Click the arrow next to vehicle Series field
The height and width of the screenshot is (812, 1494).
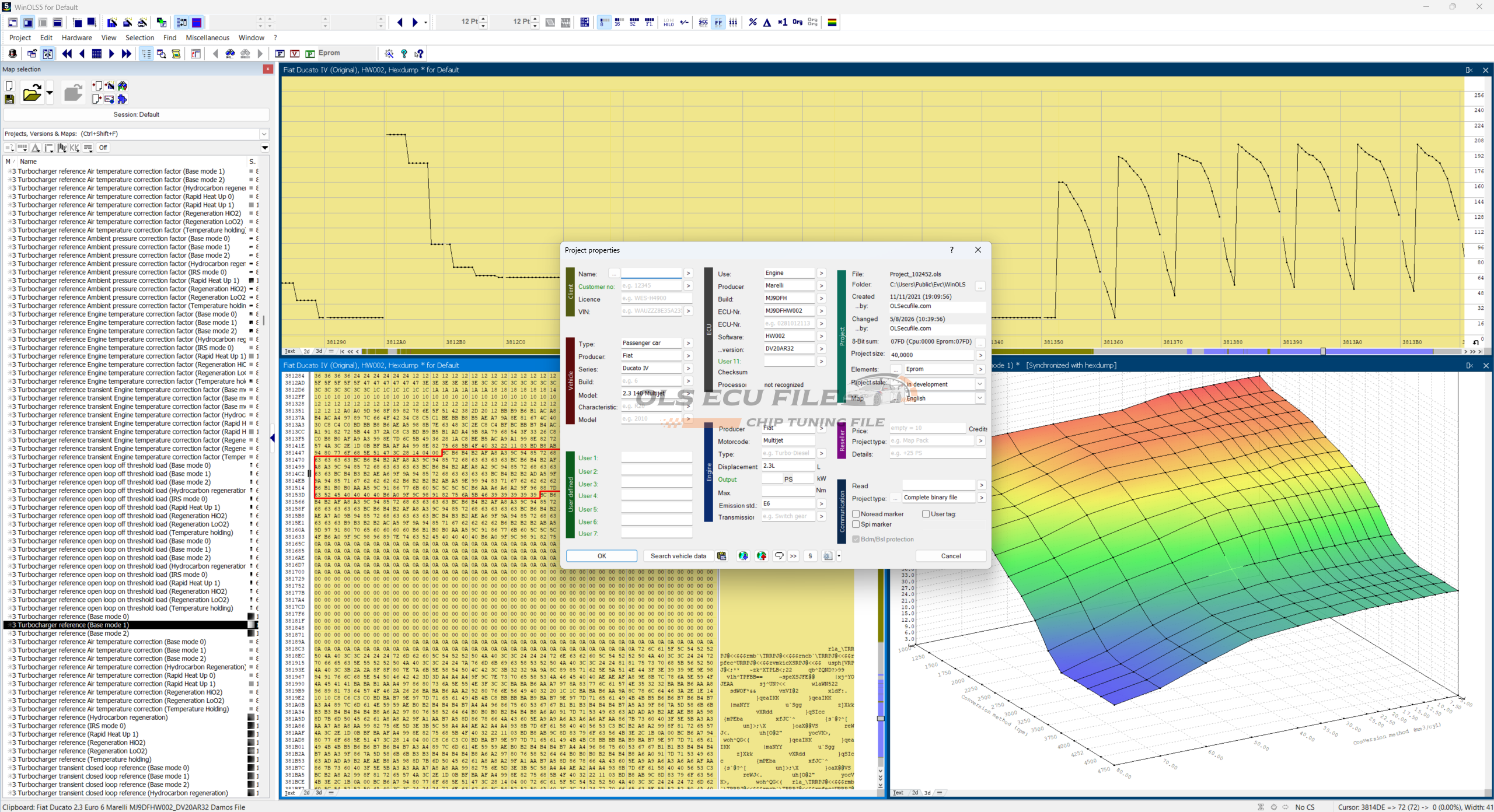(x=689, y=369)
